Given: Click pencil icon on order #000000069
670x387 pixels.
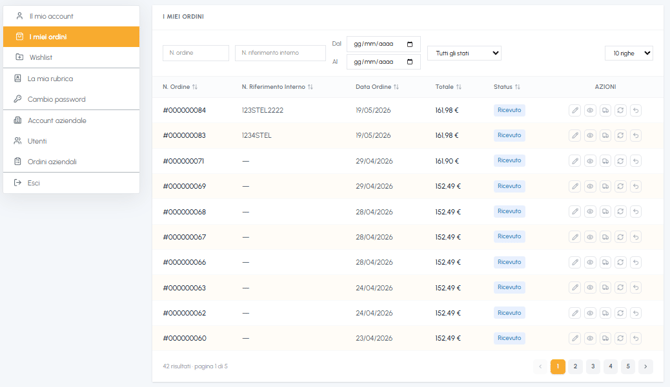Looking at the screenshot, I should click(575, 186).
